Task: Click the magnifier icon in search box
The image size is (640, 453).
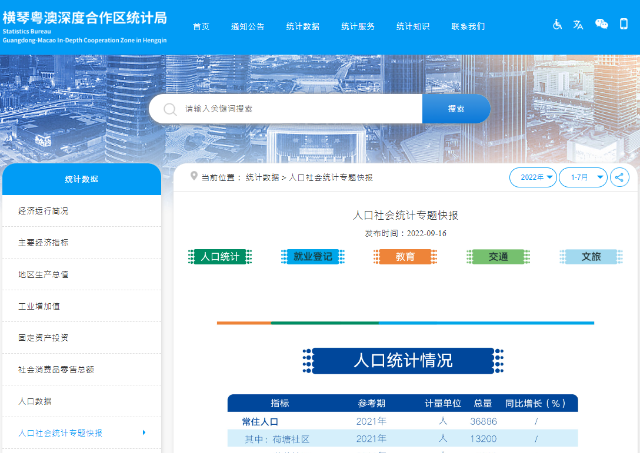Action: tap(170, 109)
